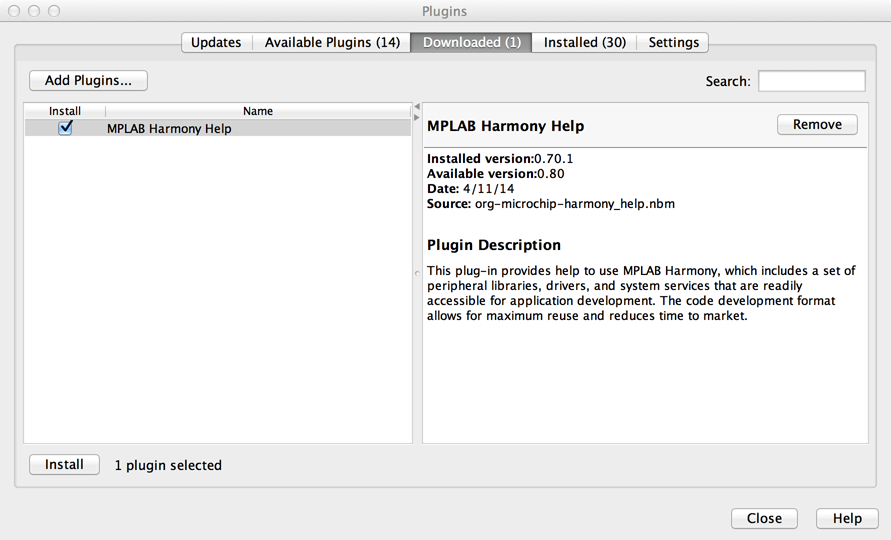Click the red close window button

click(15, 11)
